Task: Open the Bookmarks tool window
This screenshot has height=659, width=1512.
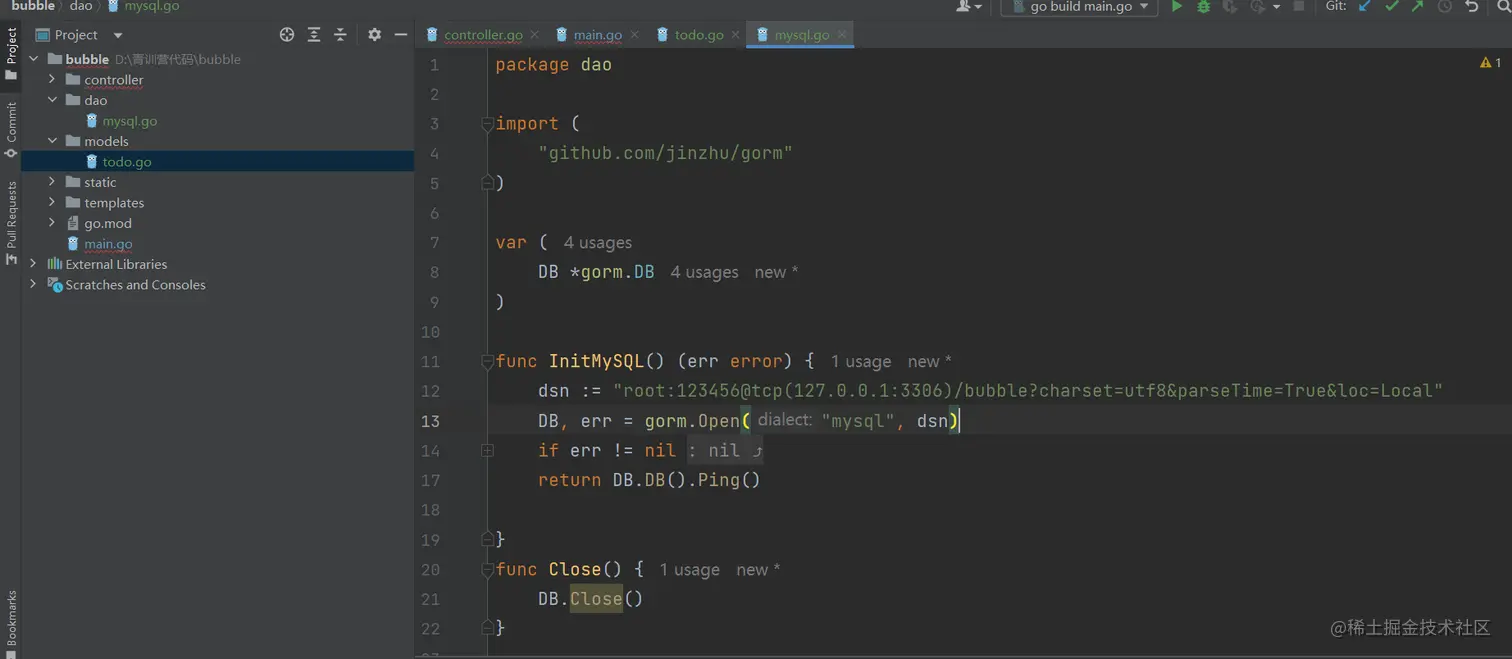Action: click(11, 622)
